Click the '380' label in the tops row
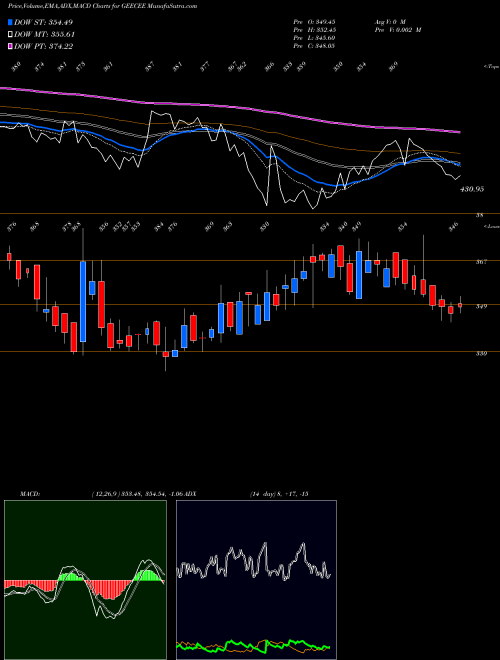This screenshot has height=660, width=500. pyautogui.click(x=16, y=67)
